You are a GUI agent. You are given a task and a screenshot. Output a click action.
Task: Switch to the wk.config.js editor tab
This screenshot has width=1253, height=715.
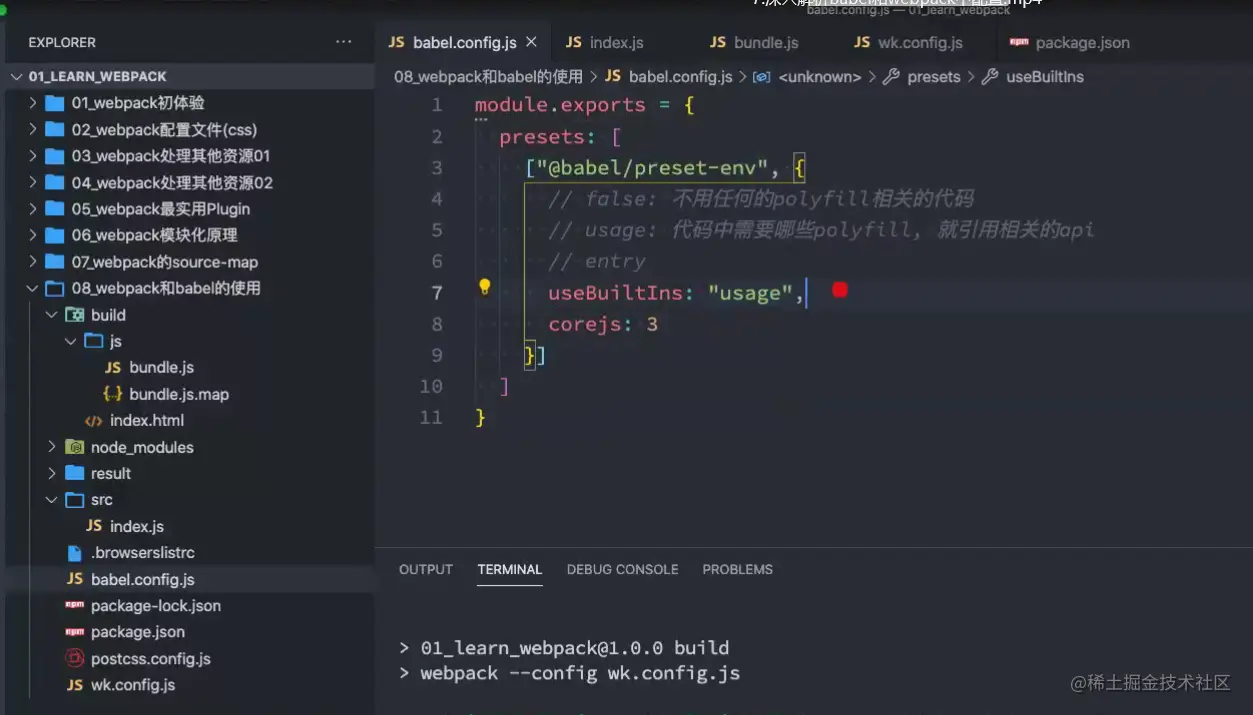[920, 42]
